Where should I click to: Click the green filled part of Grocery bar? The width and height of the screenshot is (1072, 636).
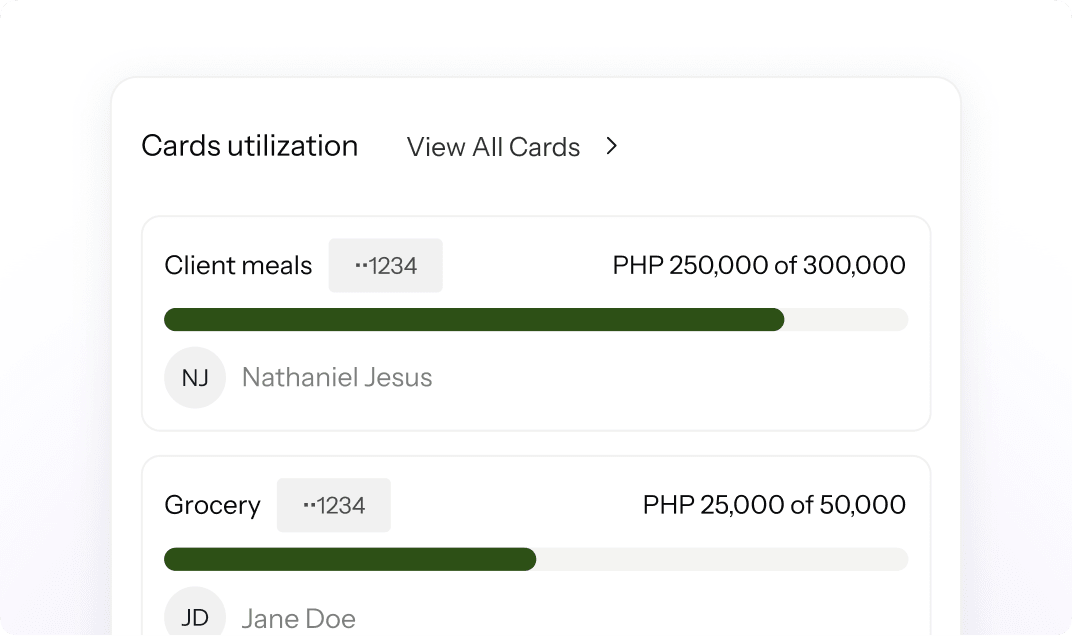click(350, 559)
